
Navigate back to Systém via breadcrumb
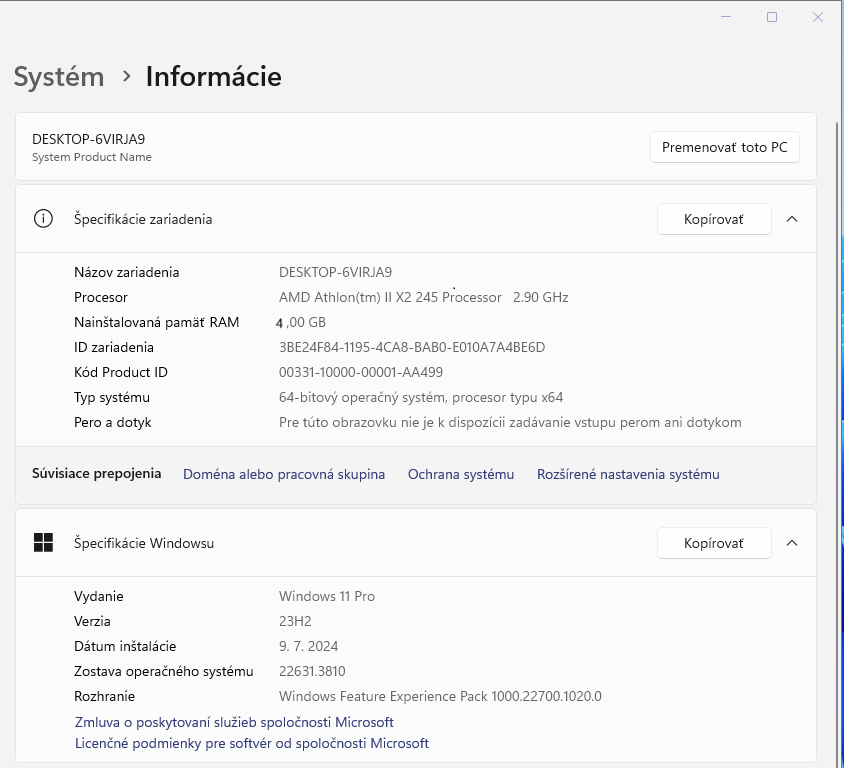coord(58,76)
